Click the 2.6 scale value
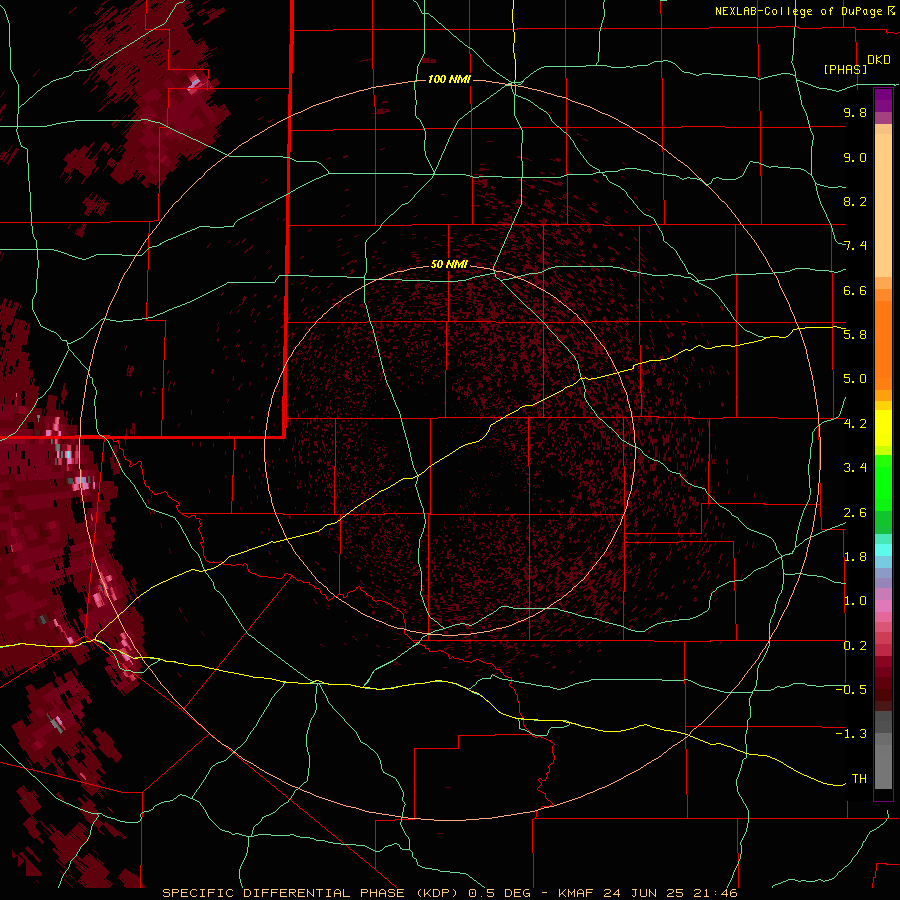The height and width of the screenshot is (900, 900). click(x=855, y=513)
